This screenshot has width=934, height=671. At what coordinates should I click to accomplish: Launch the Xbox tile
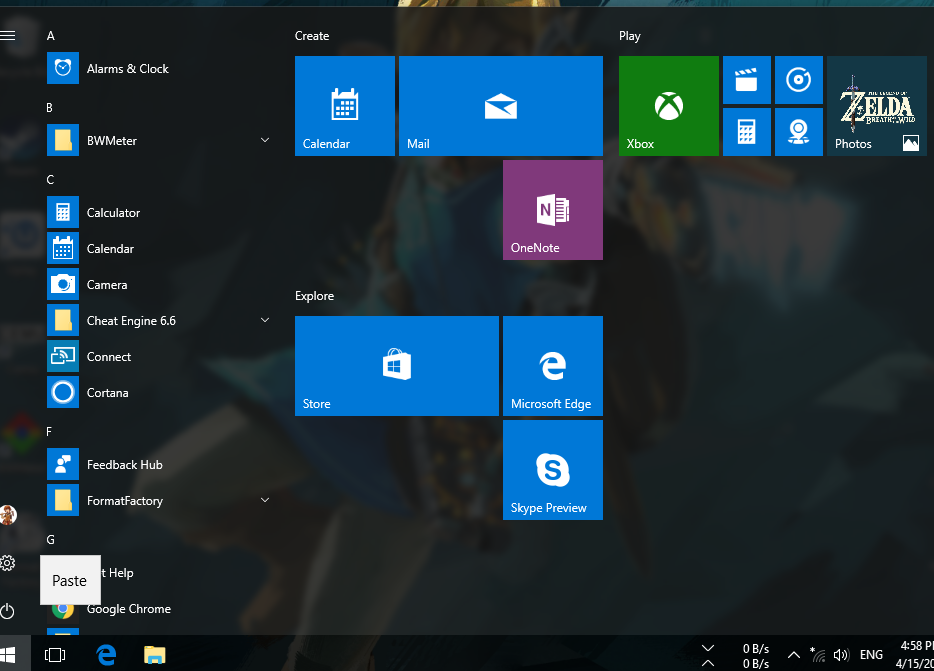pyautogui.click(x=669, y=106)
